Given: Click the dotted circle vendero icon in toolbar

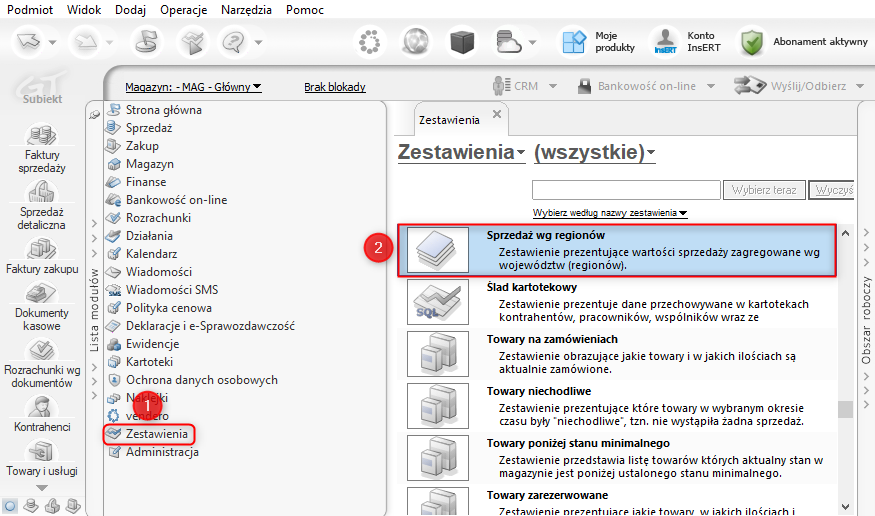Looking at the screenshot, I should point(369,42).
